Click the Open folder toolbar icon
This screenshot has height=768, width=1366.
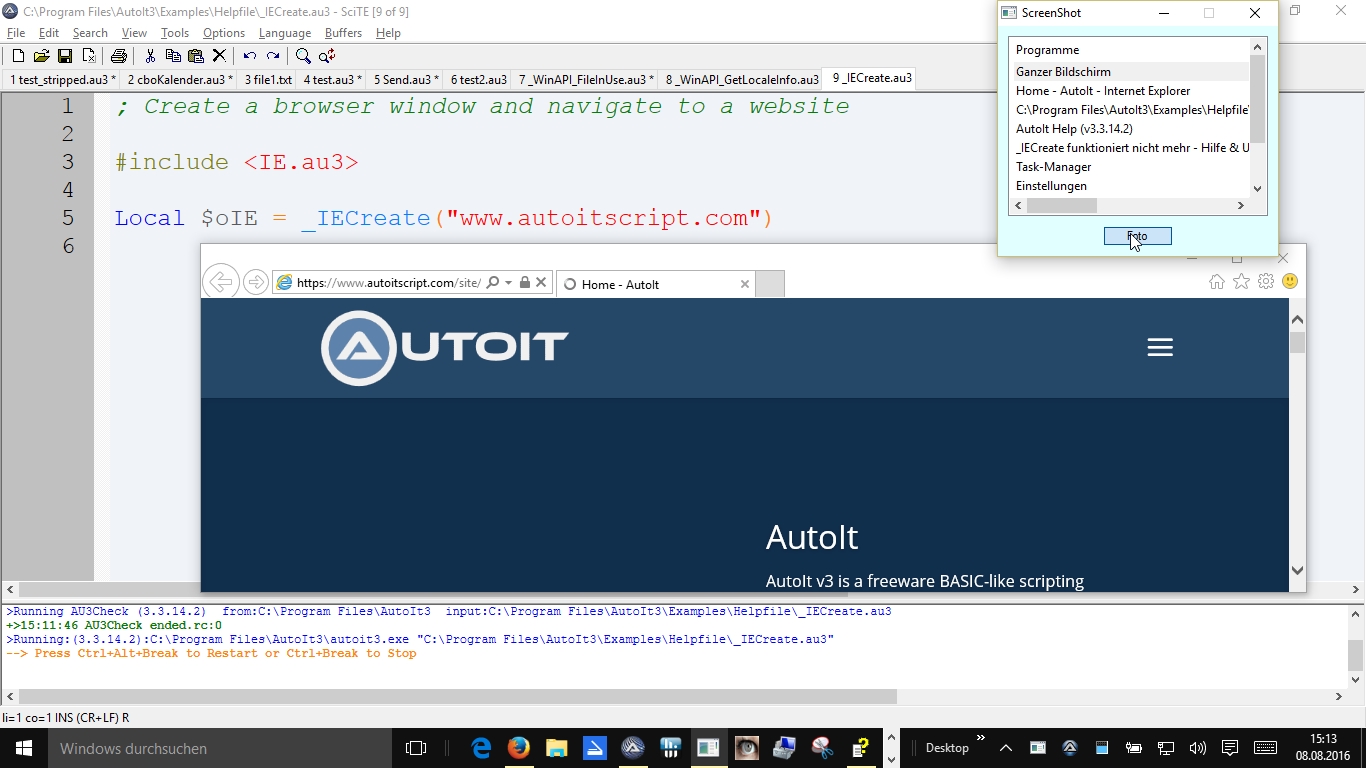coord(41,56)
